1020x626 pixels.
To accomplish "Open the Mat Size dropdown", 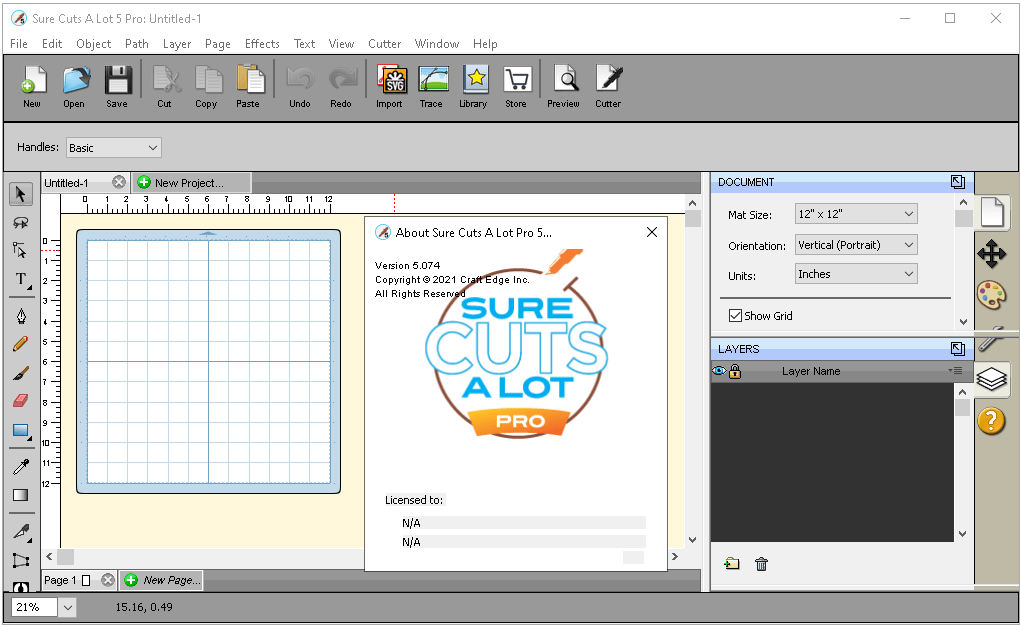I will point(855,214).
